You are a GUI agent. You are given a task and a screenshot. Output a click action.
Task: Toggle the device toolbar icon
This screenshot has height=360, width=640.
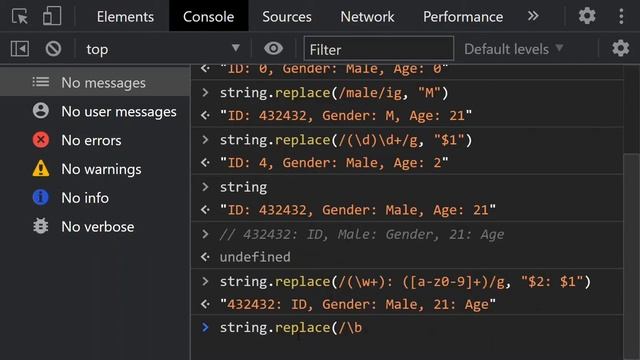coord(52,16)
